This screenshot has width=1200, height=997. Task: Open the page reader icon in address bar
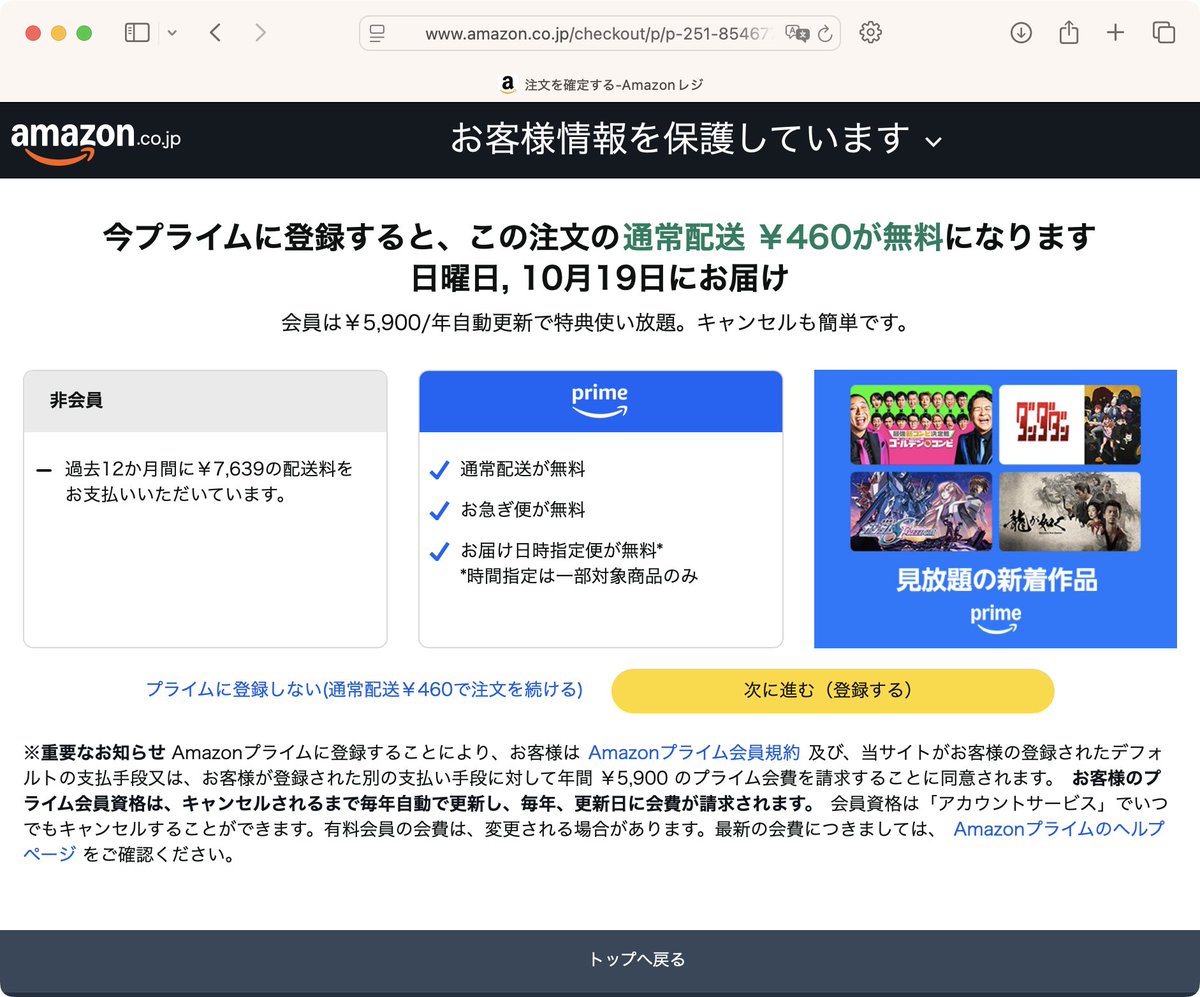(x=377, y=33)
